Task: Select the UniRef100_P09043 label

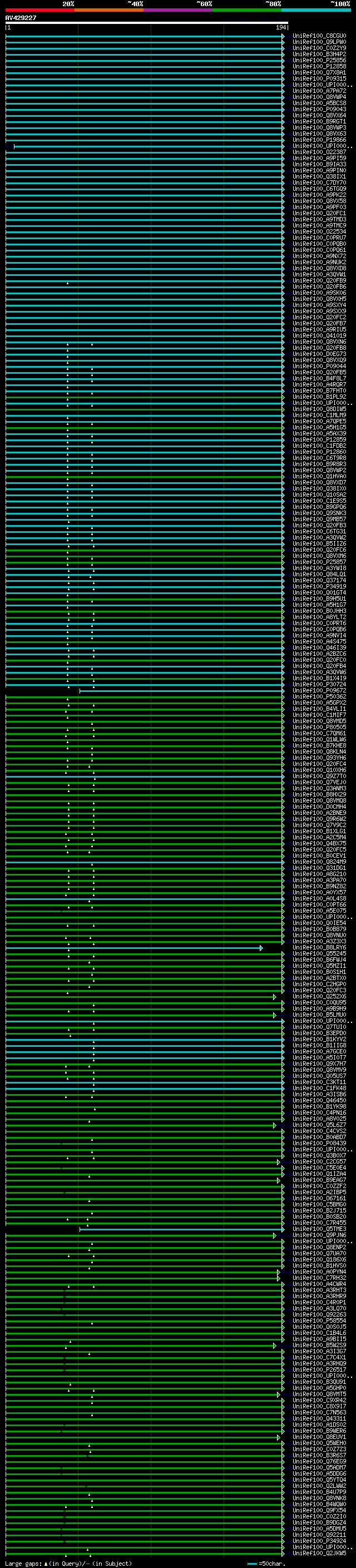Action: tap(319, 109)
